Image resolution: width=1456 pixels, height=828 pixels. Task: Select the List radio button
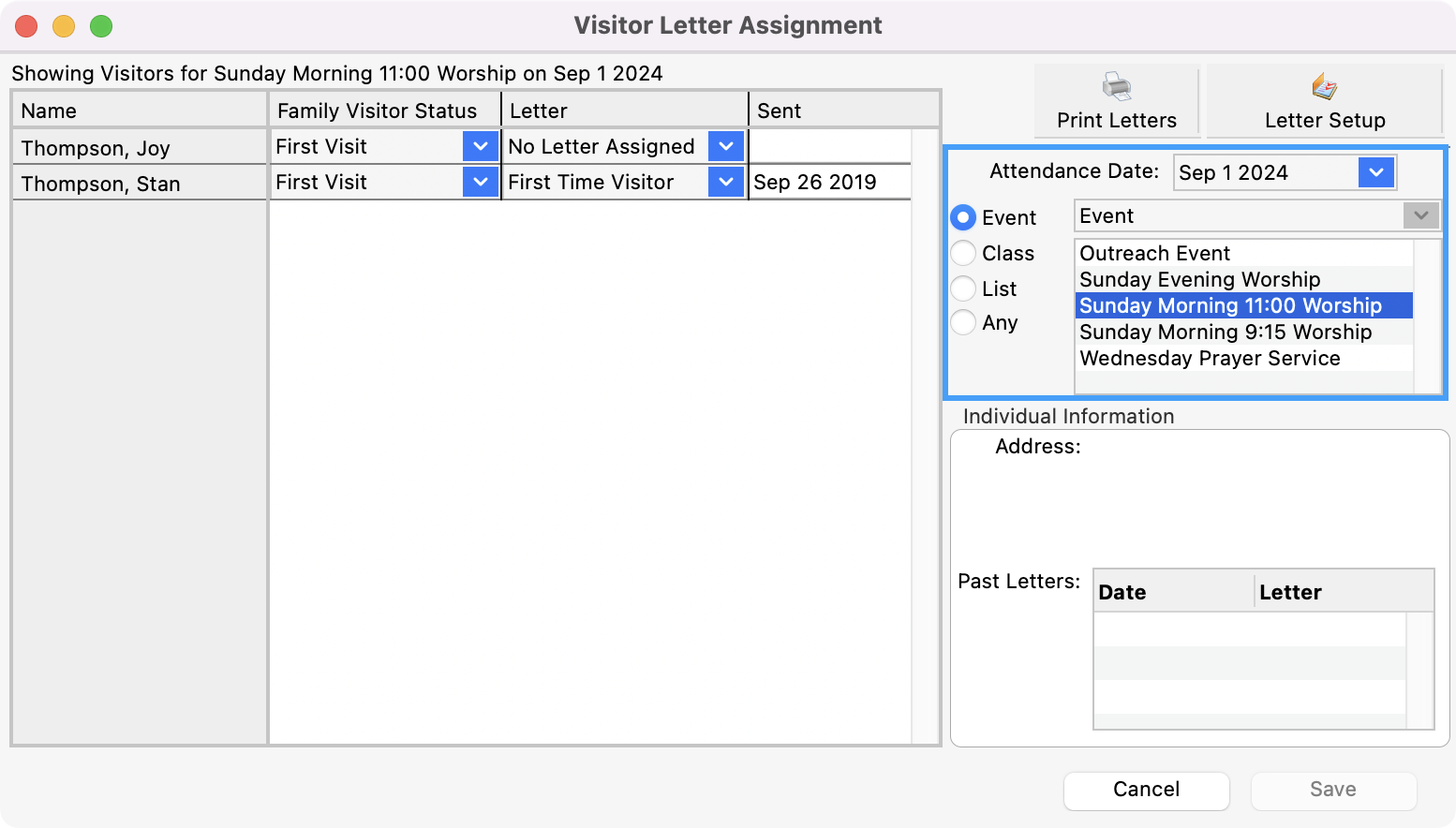tap(963, 288)
